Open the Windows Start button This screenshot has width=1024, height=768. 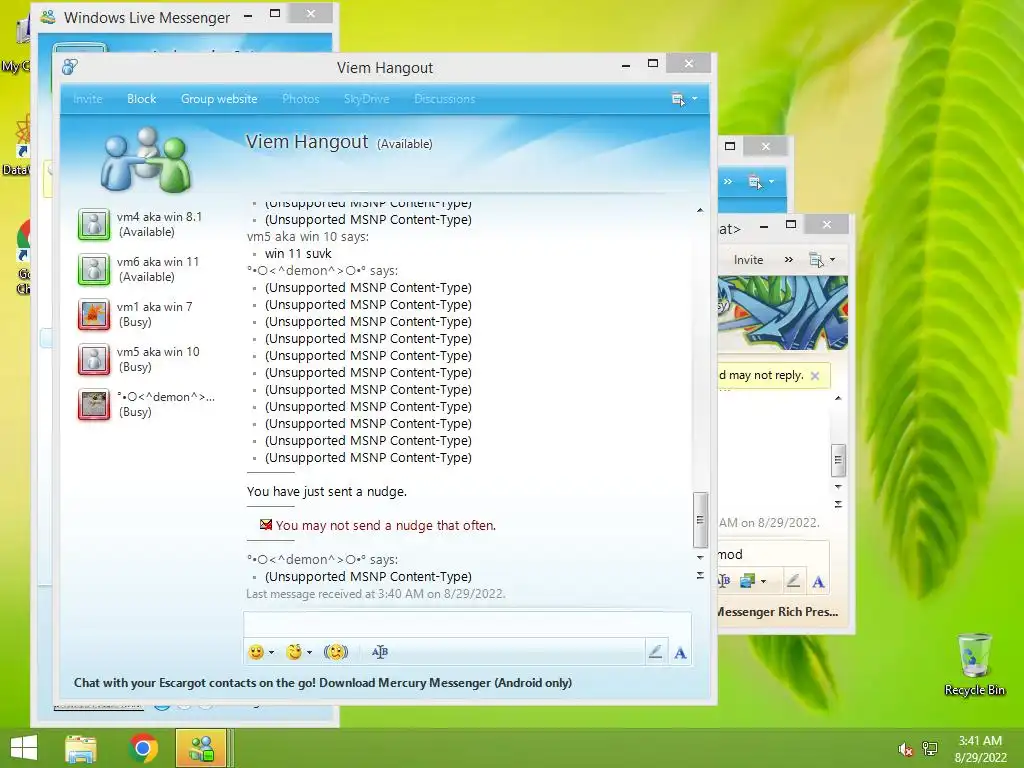coord(24,748)
